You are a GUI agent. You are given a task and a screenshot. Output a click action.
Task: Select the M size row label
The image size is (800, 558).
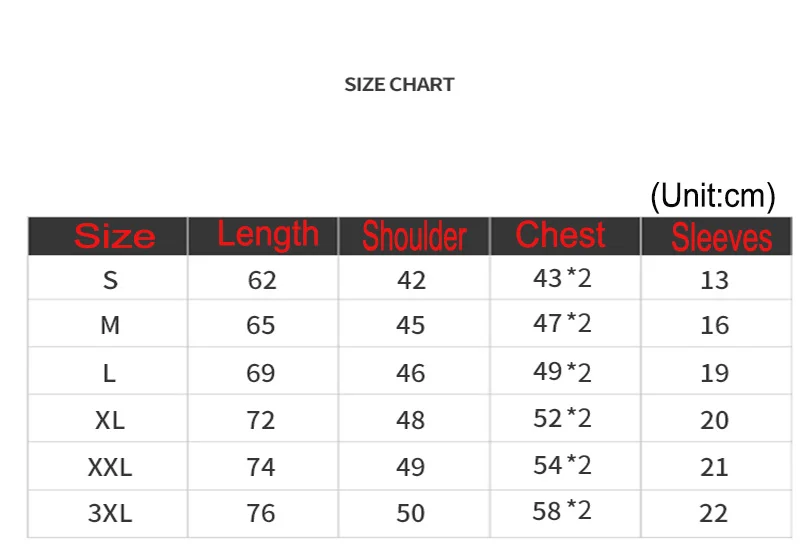tap(110, 325)
